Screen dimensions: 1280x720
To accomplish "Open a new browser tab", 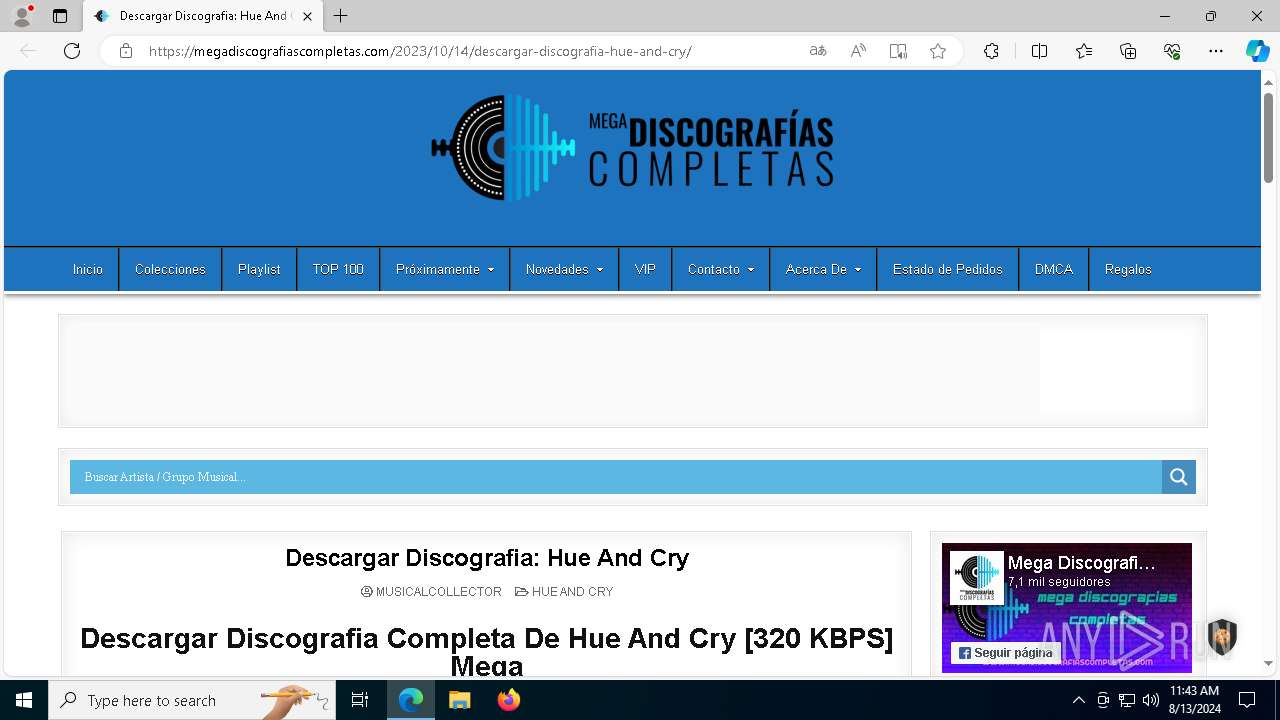I will [x=341, y=16].
